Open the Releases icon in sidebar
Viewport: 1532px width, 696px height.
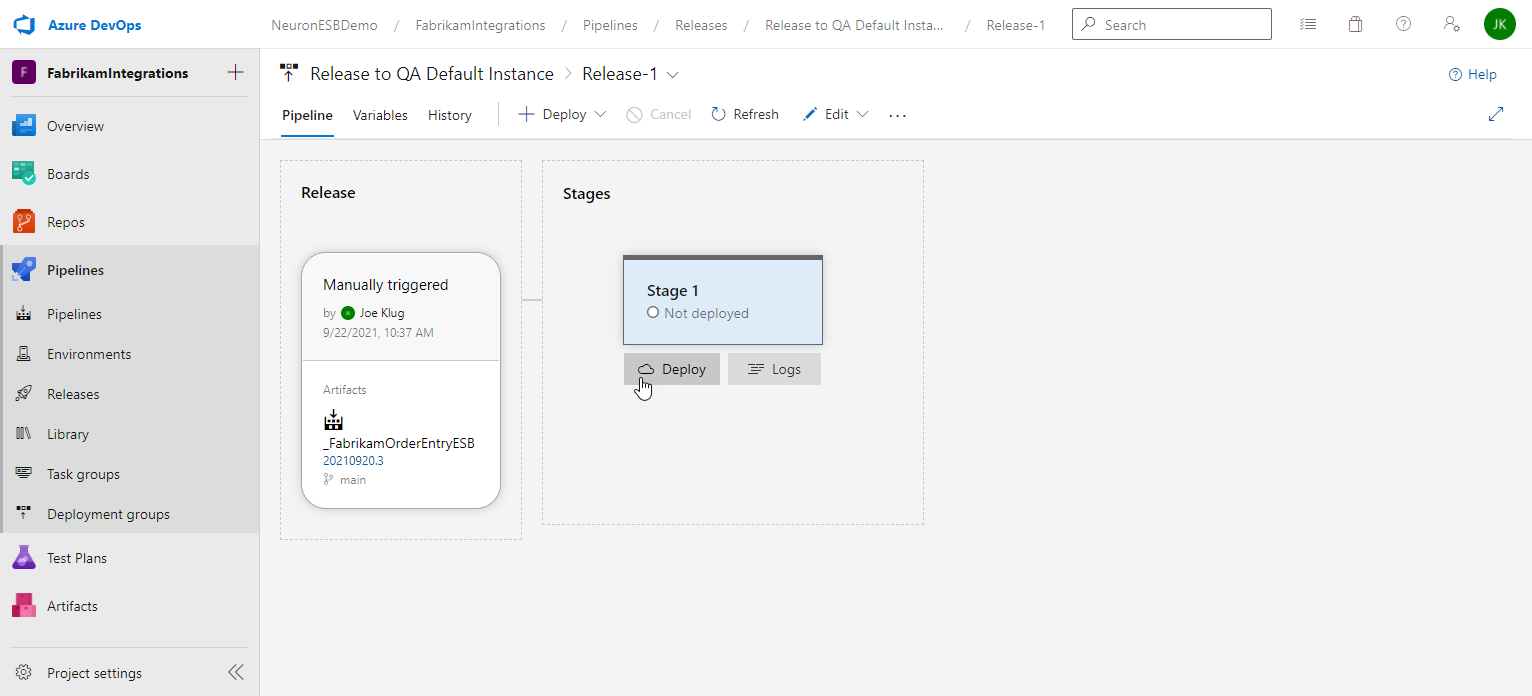click(x=24, y=394)
